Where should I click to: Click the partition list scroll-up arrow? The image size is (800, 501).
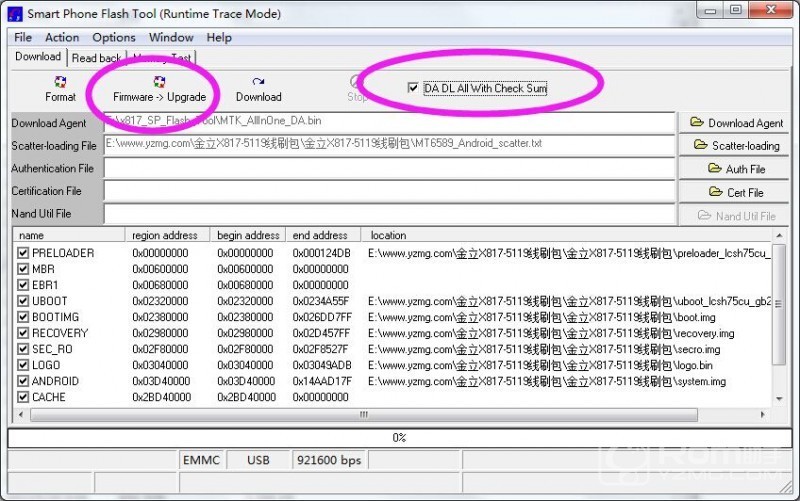click(x=779, y=235)
